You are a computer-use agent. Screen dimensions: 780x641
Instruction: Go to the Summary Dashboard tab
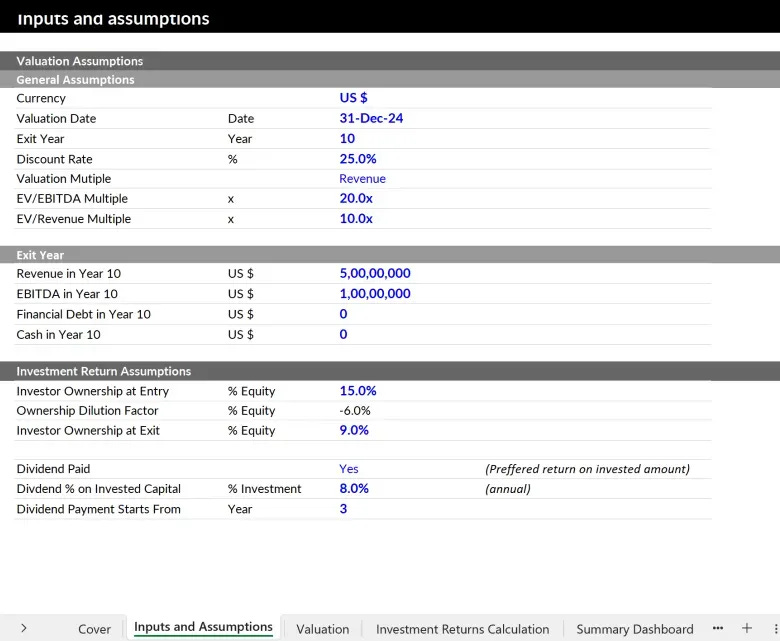click(x=634, y=629)
